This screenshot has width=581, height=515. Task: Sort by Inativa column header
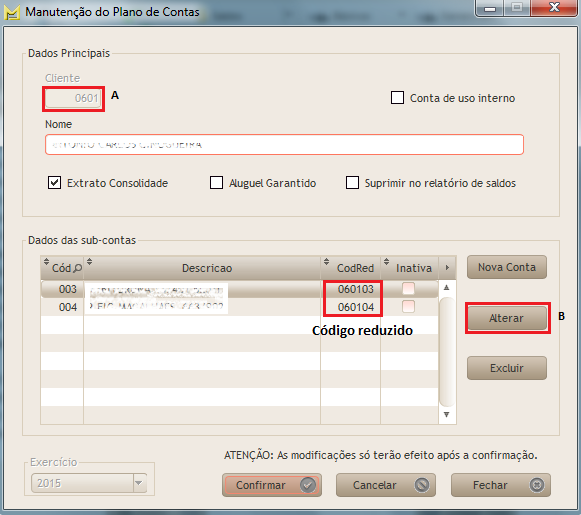point(409,268)
